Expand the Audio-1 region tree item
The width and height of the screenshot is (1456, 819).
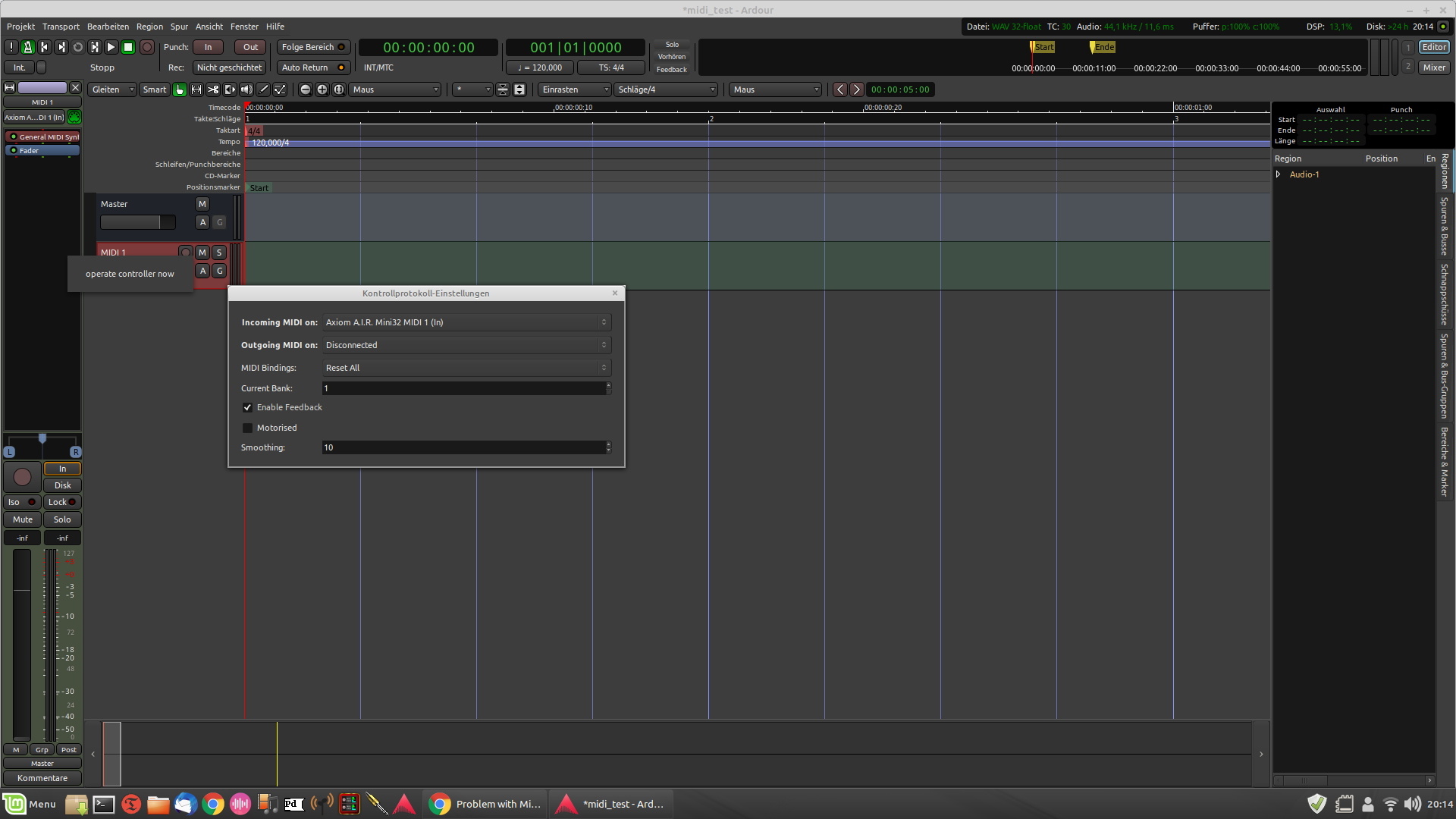click(x=1279, y=174)
